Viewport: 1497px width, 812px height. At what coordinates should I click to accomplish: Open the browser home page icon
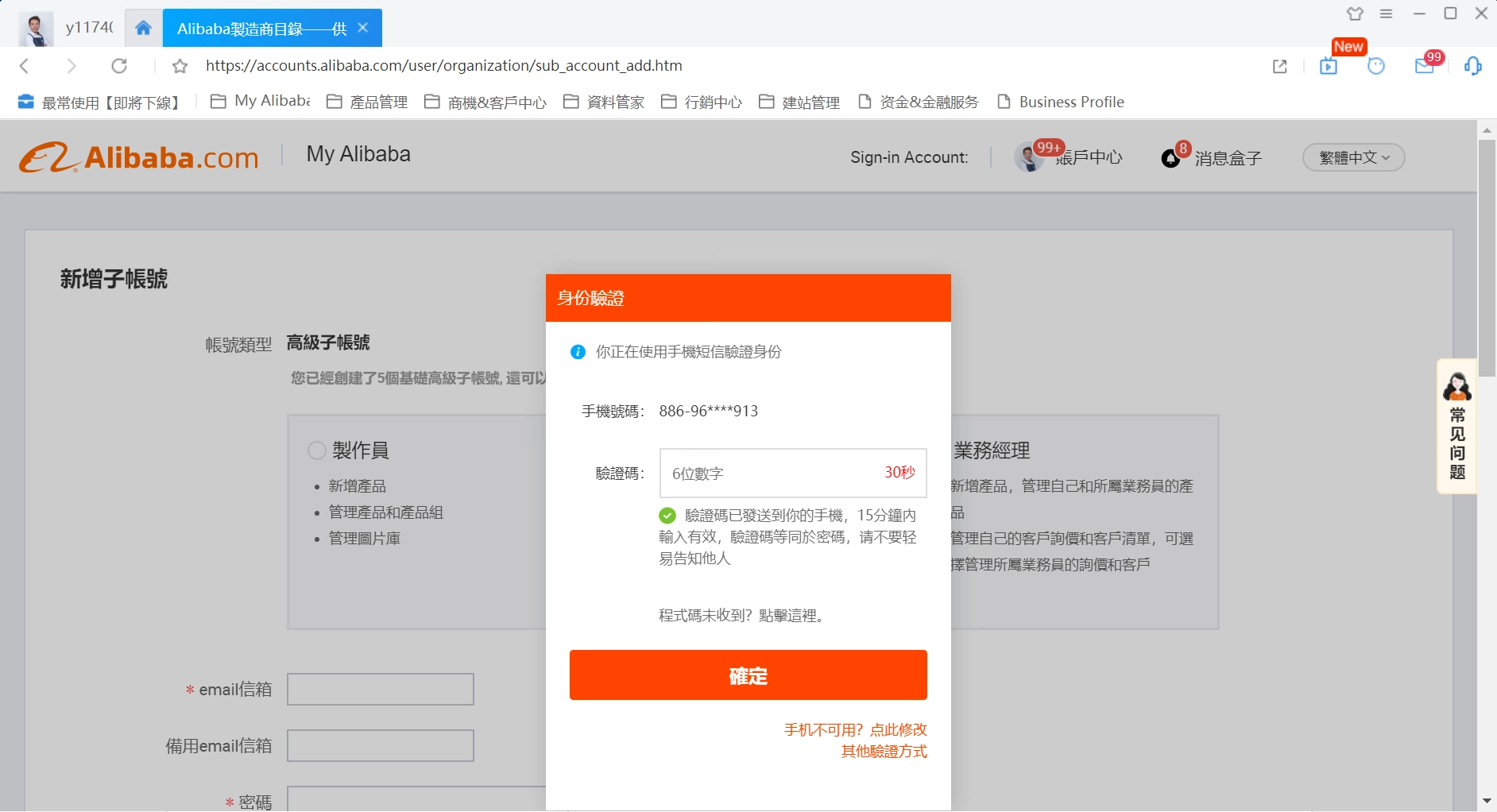click(143, 28)
